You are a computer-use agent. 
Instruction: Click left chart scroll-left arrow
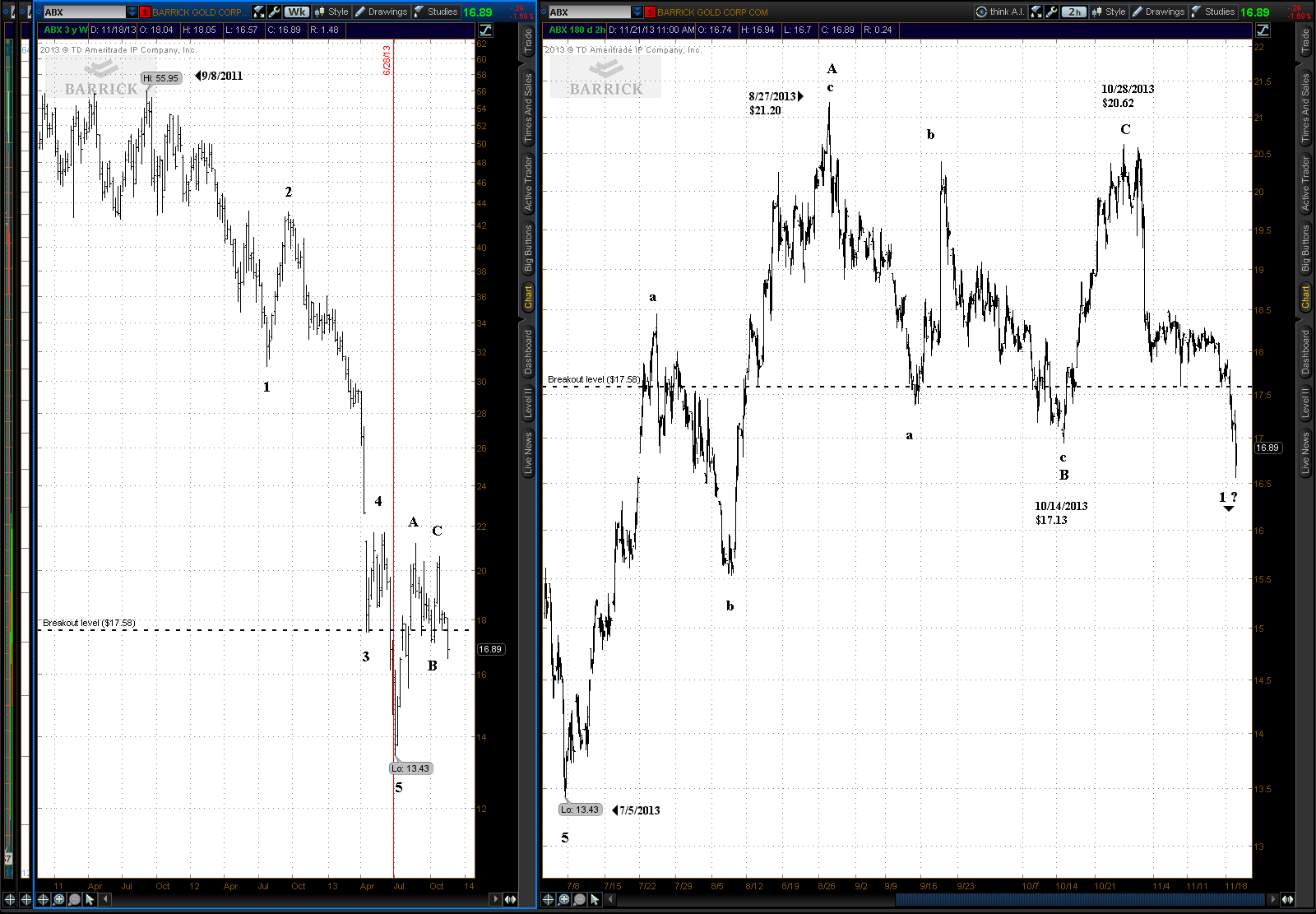105,899
